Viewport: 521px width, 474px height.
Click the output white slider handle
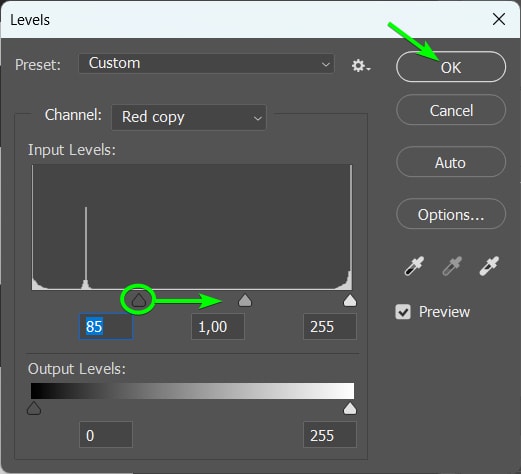(x=350, y=408)
